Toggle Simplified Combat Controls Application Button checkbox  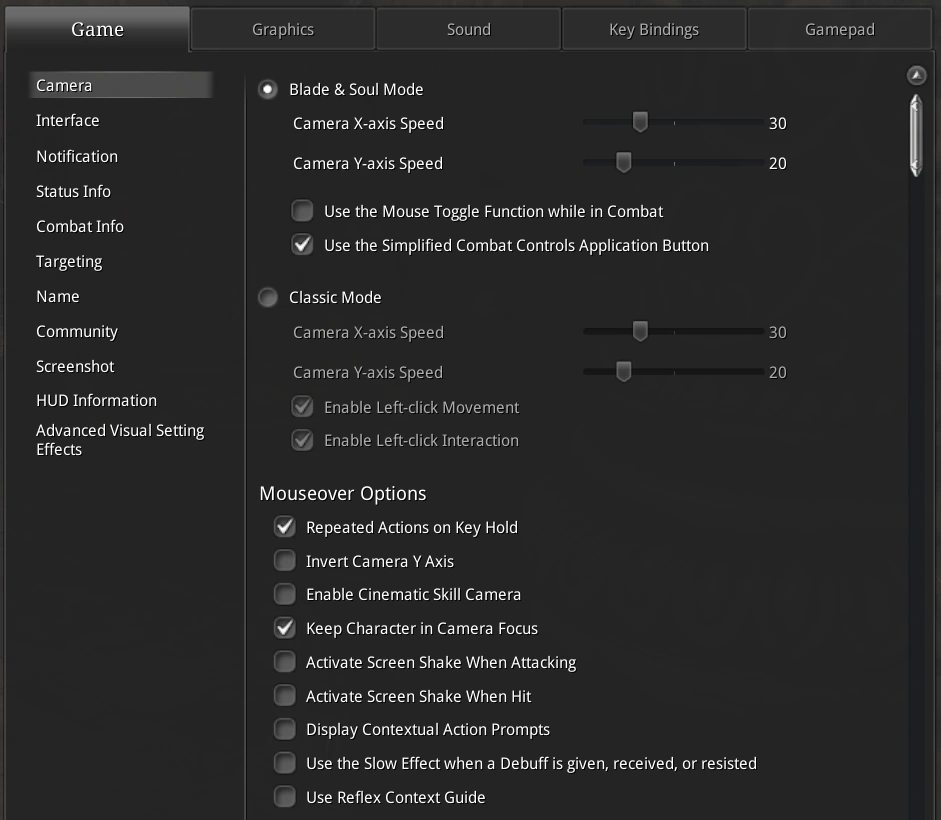(x=302, y=246)
